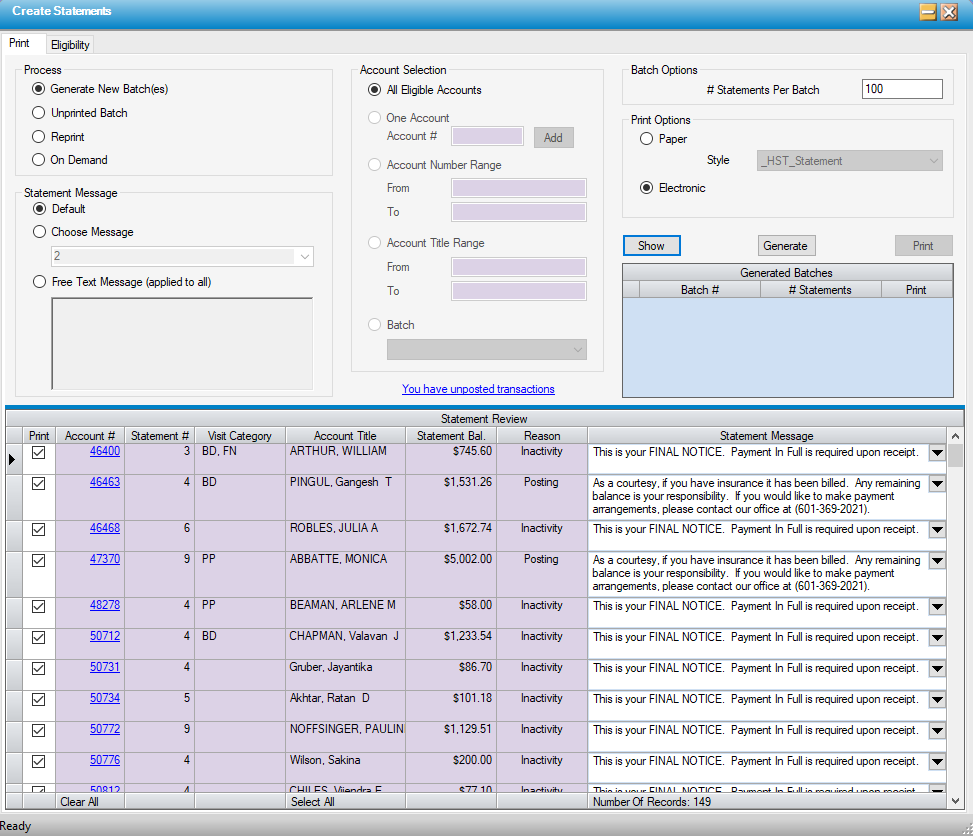
Task: Open account number 46468 link
Action: click(x=105, y=528)
